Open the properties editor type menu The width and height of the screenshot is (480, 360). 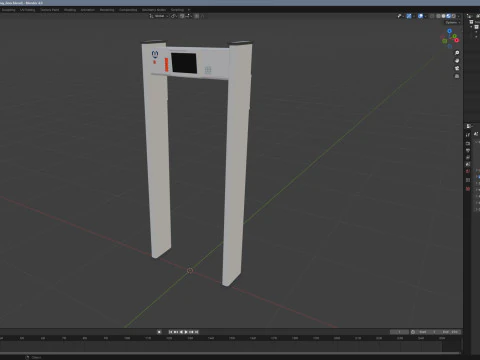(x=469, y=126)
